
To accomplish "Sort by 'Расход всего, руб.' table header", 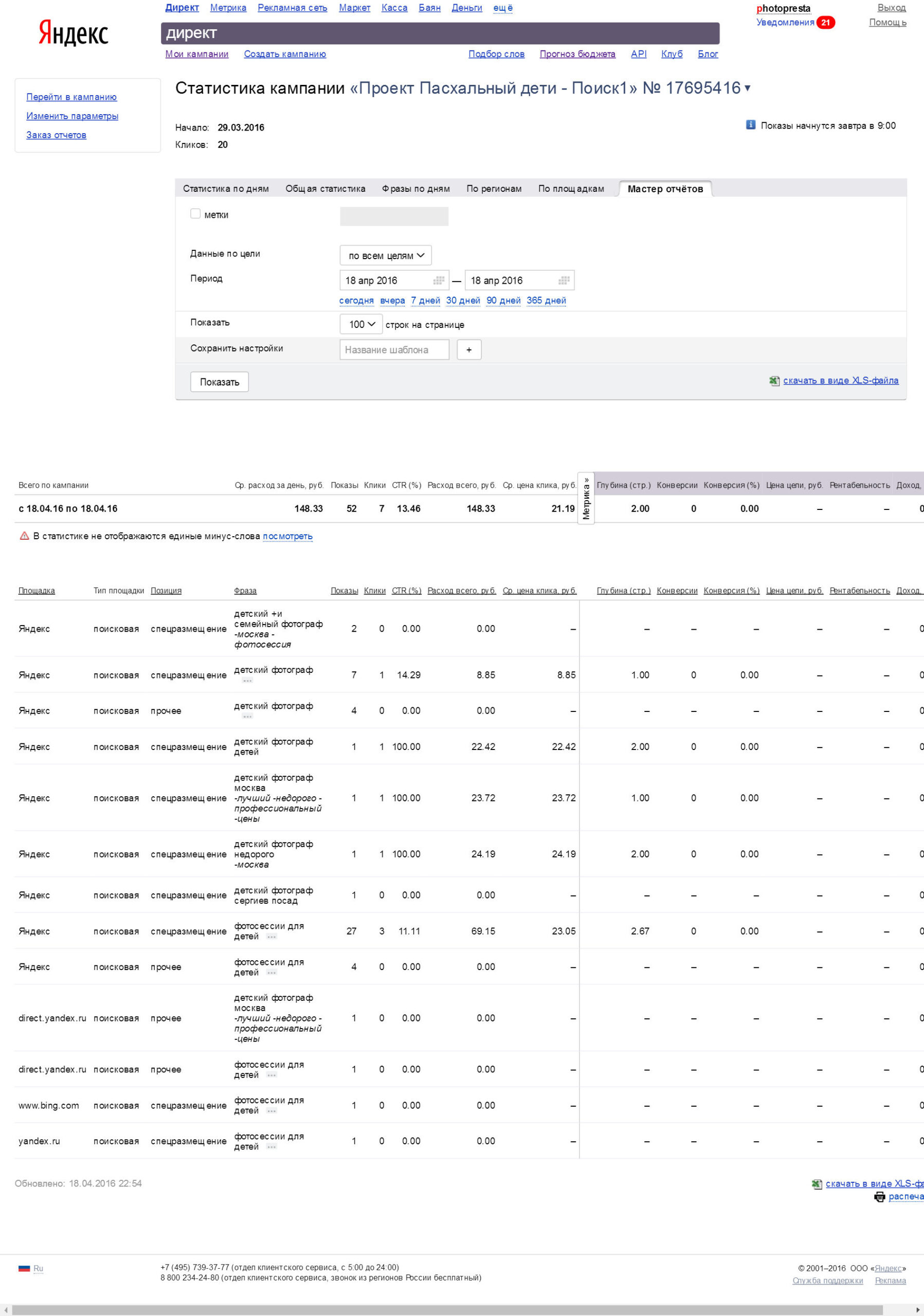I will pyautogui.click(x=462, y=590).
